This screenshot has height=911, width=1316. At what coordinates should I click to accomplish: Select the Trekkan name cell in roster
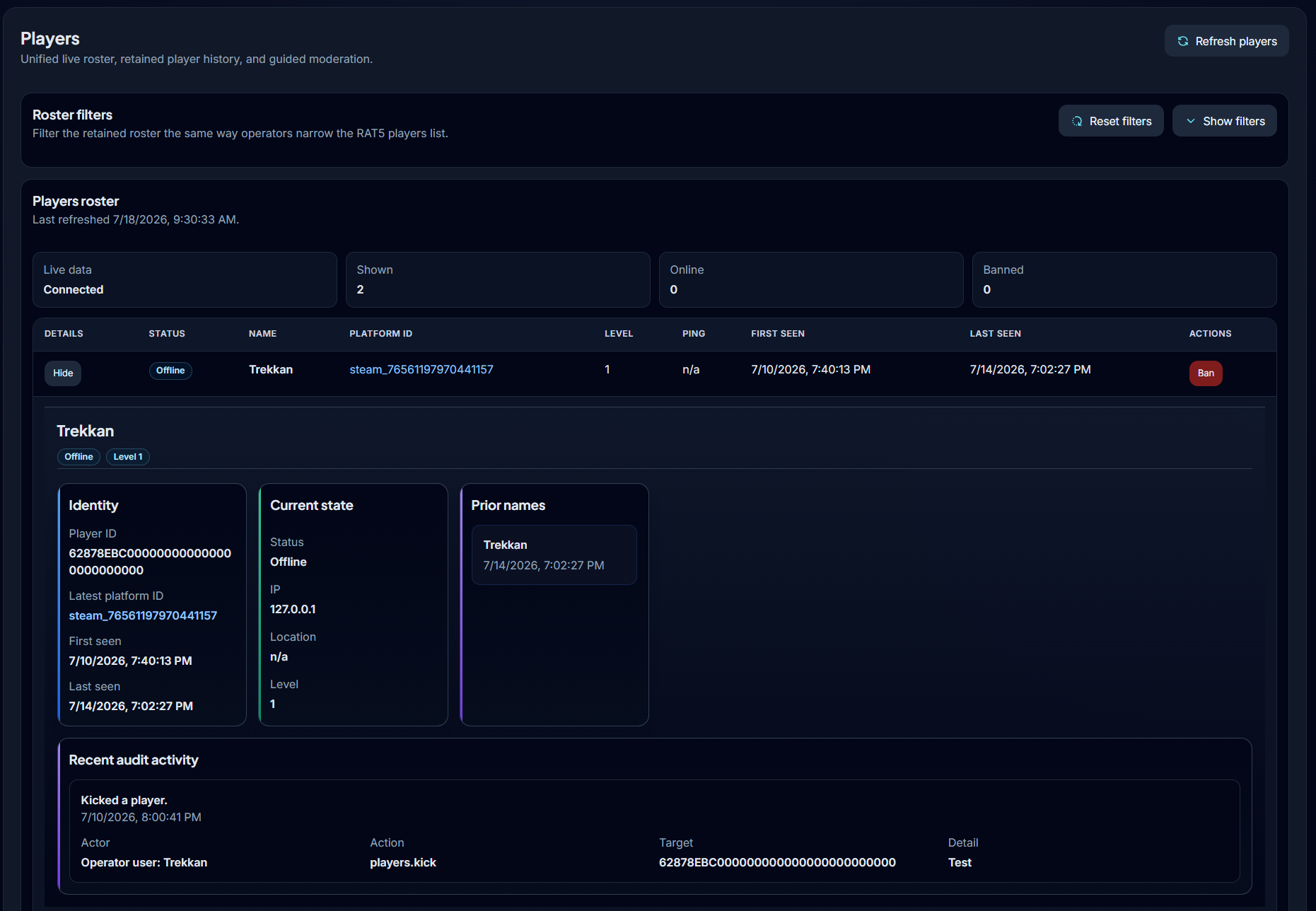coord(271,369)
